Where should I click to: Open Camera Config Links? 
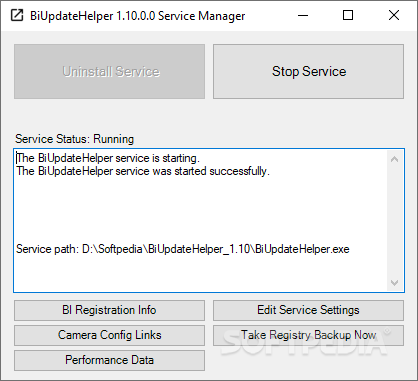[109, 335]
